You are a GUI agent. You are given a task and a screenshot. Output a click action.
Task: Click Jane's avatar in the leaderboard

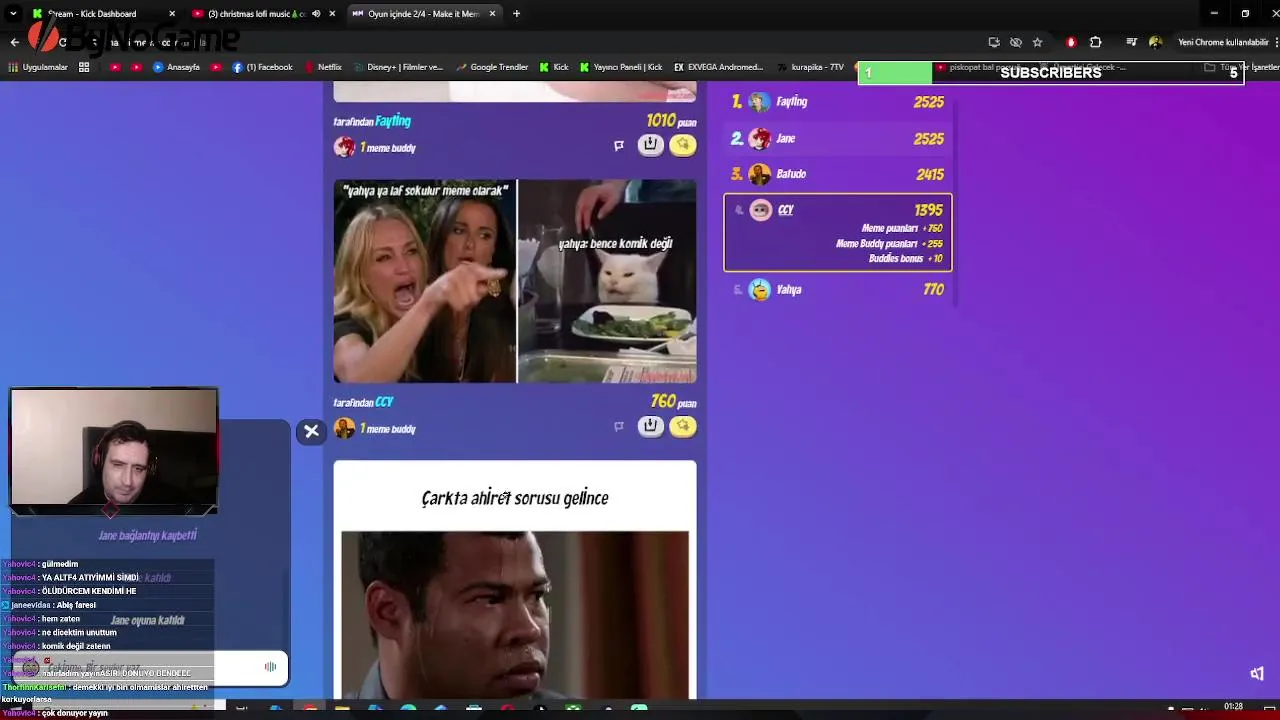pos(760,138)
